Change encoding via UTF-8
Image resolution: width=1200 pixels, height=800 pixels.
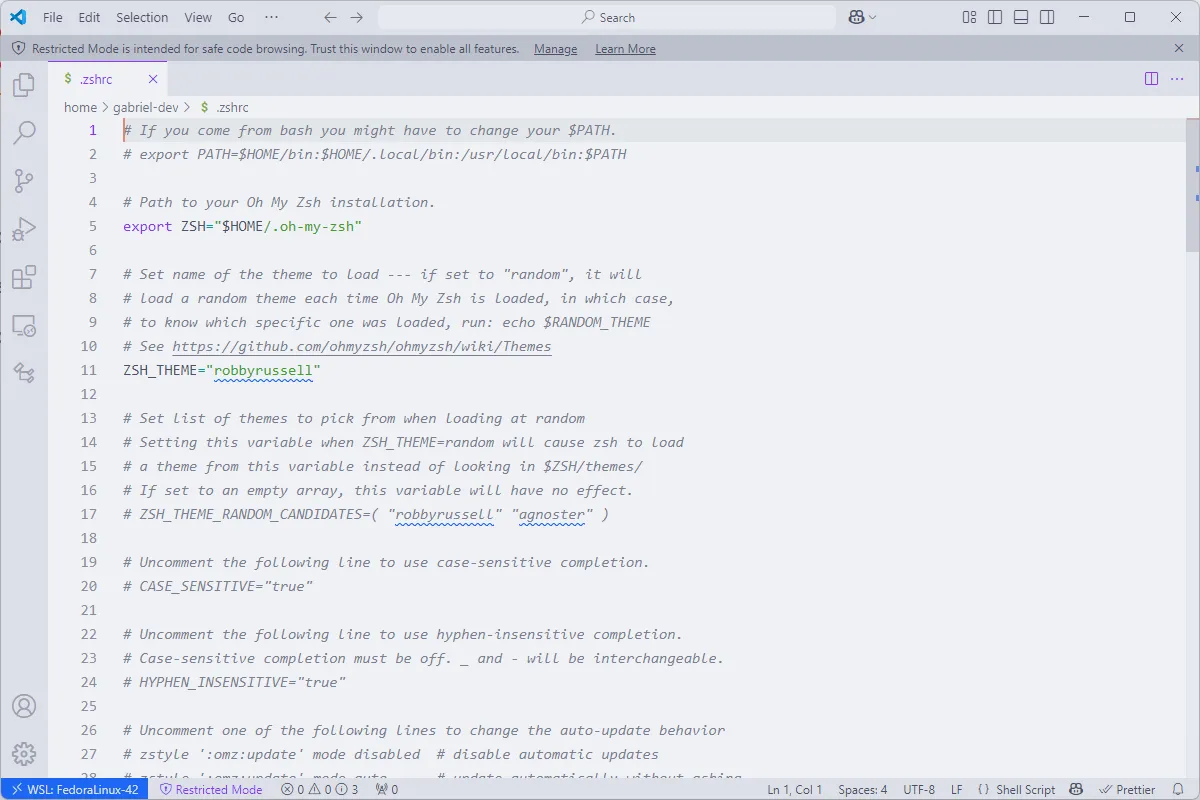(919, 789)
